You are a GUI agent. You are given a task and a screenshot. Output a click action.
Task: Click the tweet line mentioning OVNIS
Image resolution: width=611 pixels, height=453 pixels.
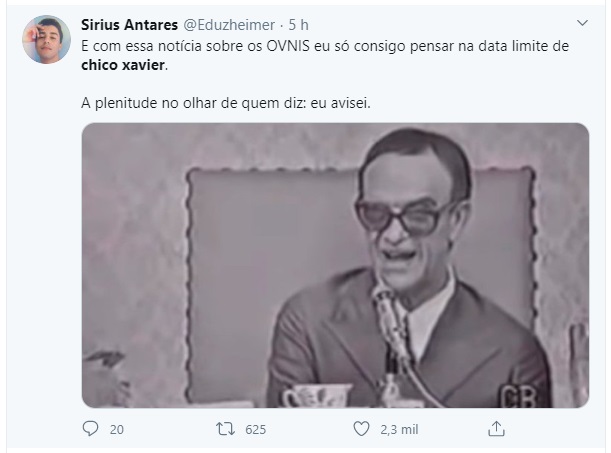click(x=325, y=46)
